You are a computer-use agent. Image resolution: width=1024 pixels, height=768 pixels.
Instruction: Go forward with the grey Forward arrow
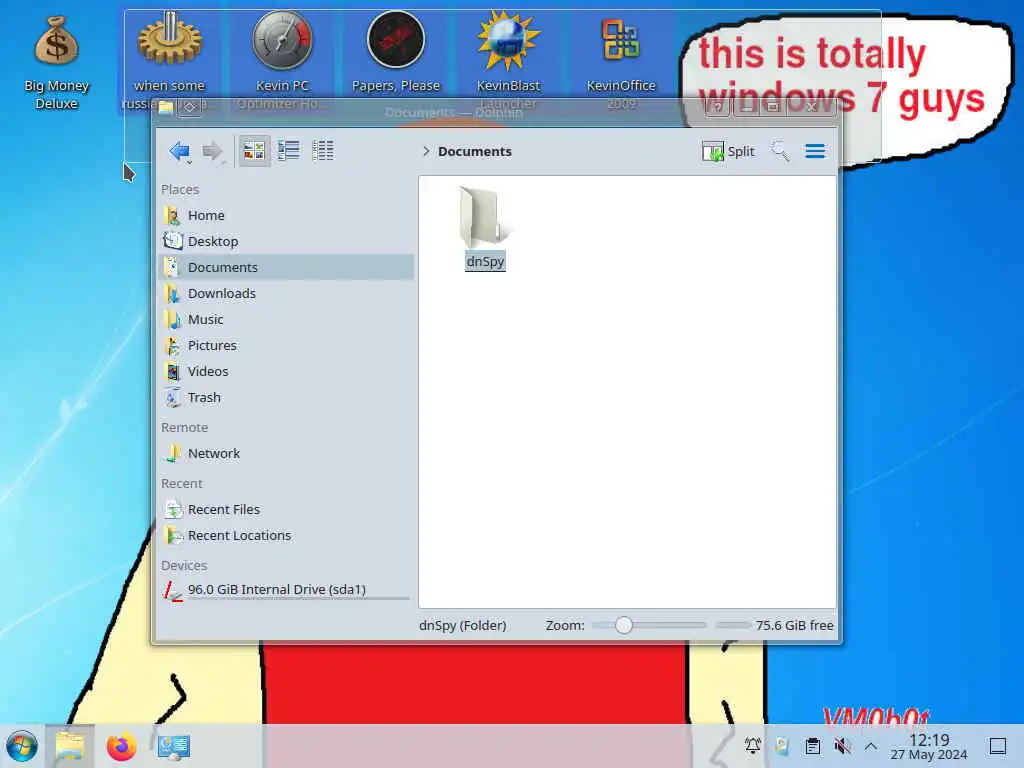click(x=212, y=152)
